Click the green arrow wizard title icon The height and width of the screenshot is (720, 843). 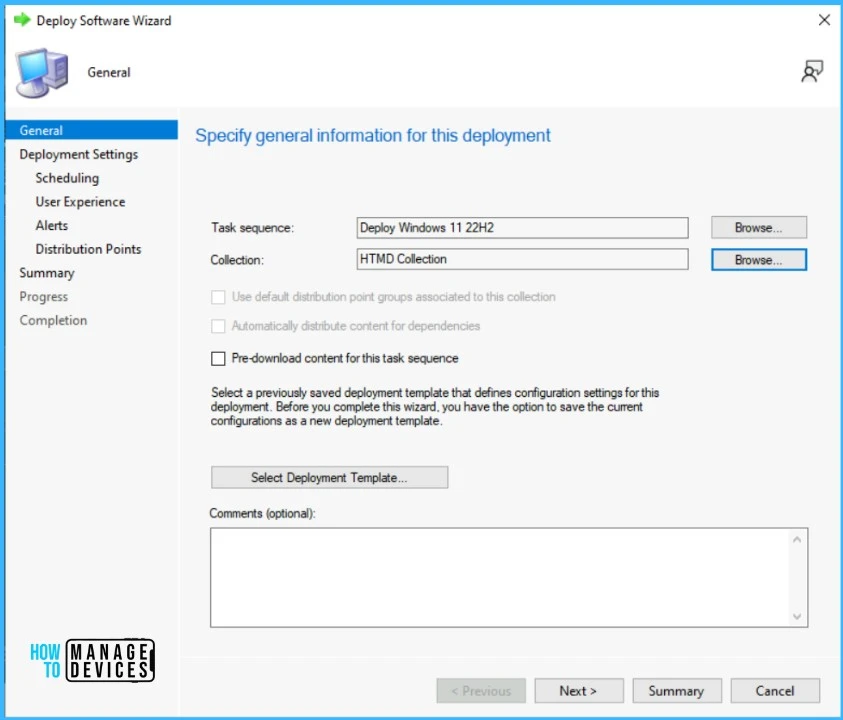(x=22, y=20)
